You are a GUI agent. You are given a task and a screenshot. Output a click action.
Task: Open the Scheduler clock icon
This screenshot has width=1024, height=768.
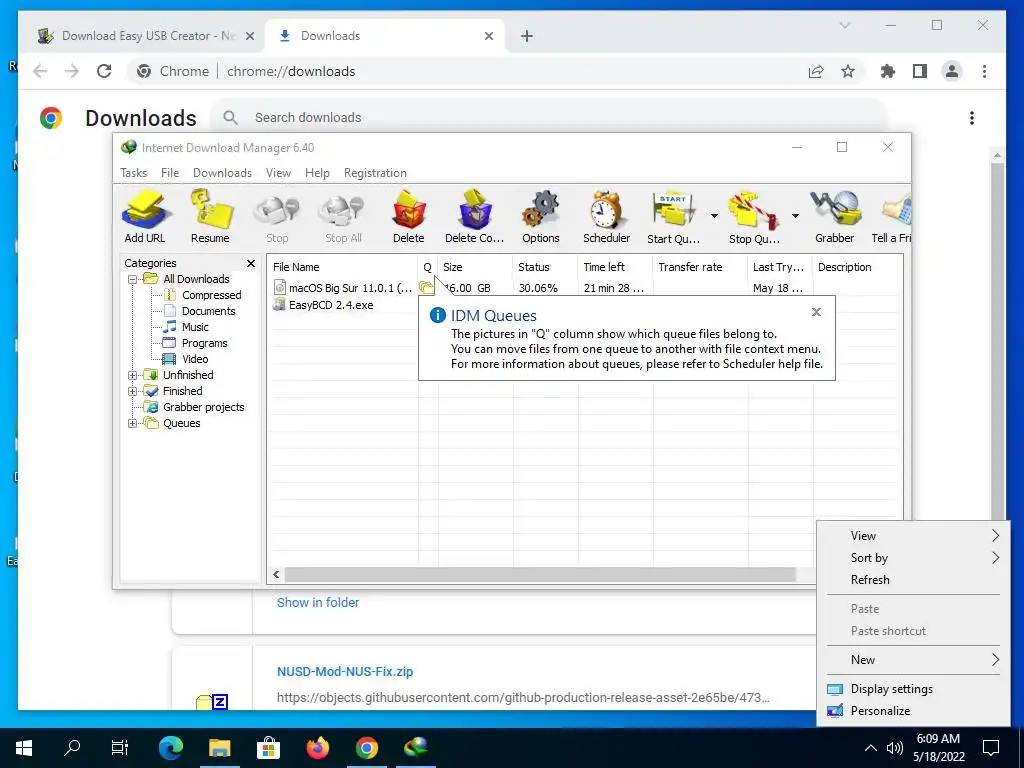coord(607,216)
